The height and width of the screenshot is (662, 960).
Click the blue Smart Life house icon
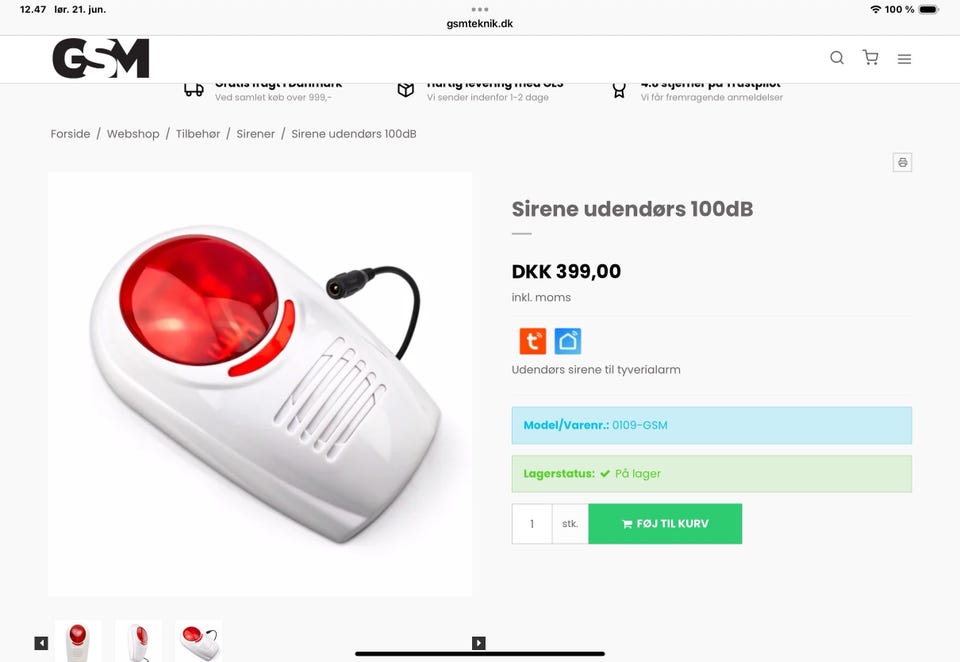tap(568, 341)
